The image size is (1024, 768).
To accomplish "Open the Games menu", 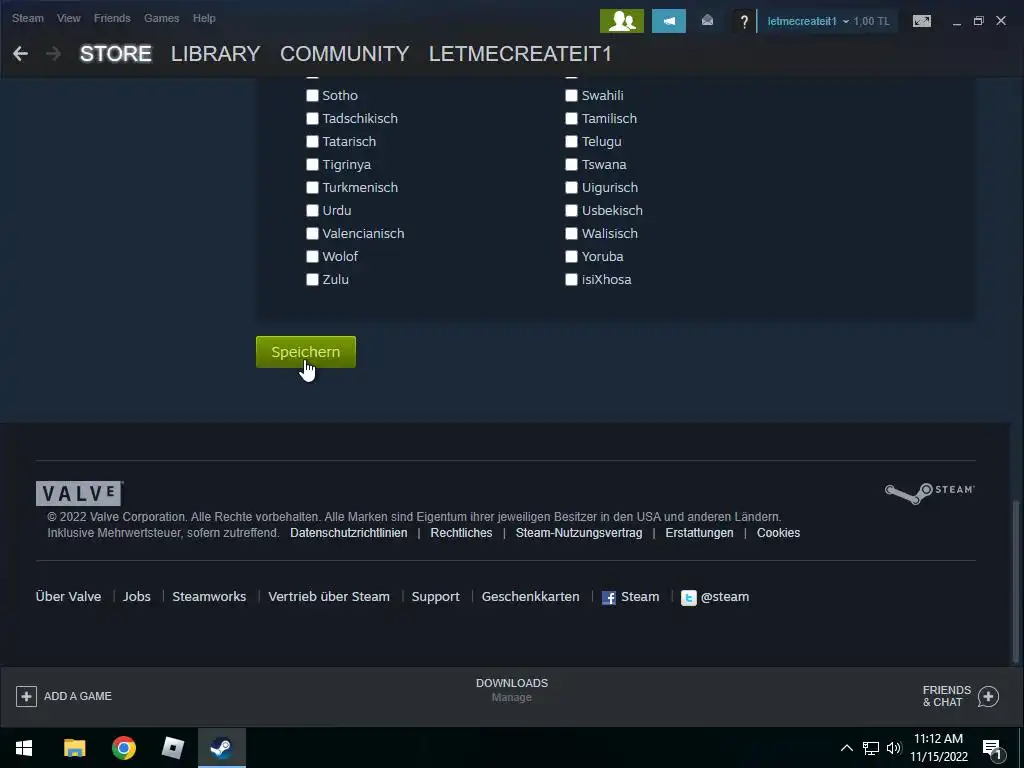I will (x=161, y=18).
